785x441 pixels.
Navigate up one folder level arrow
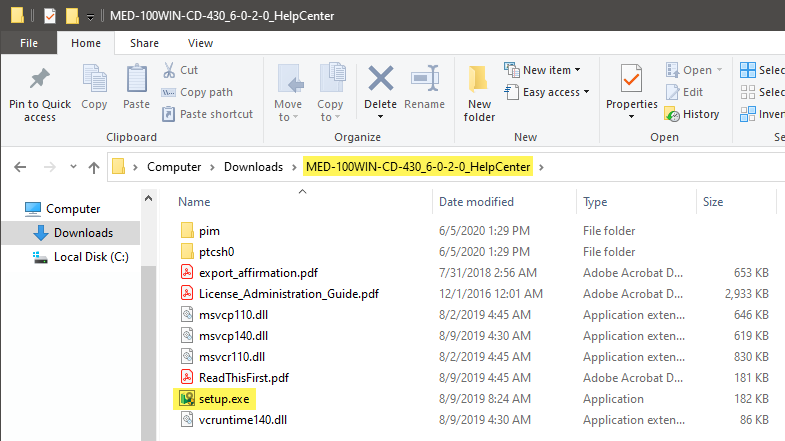[x=93, y=167]
